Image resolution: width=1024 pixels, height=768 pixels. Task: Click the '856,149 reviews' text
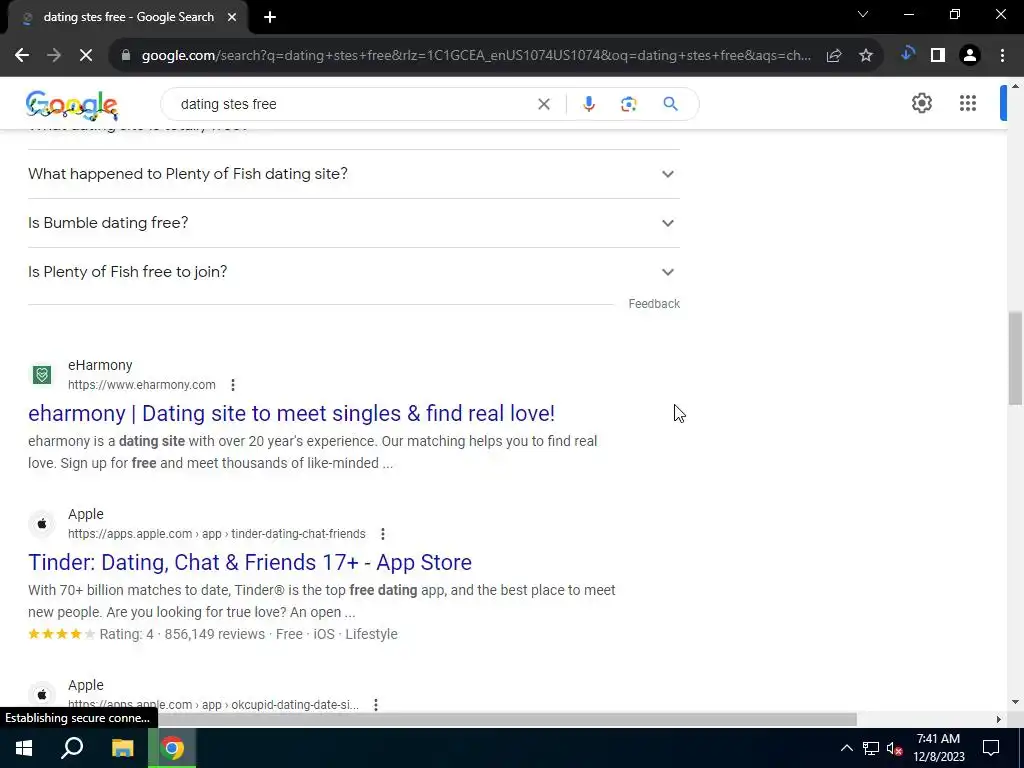click(x=214, y=634)
